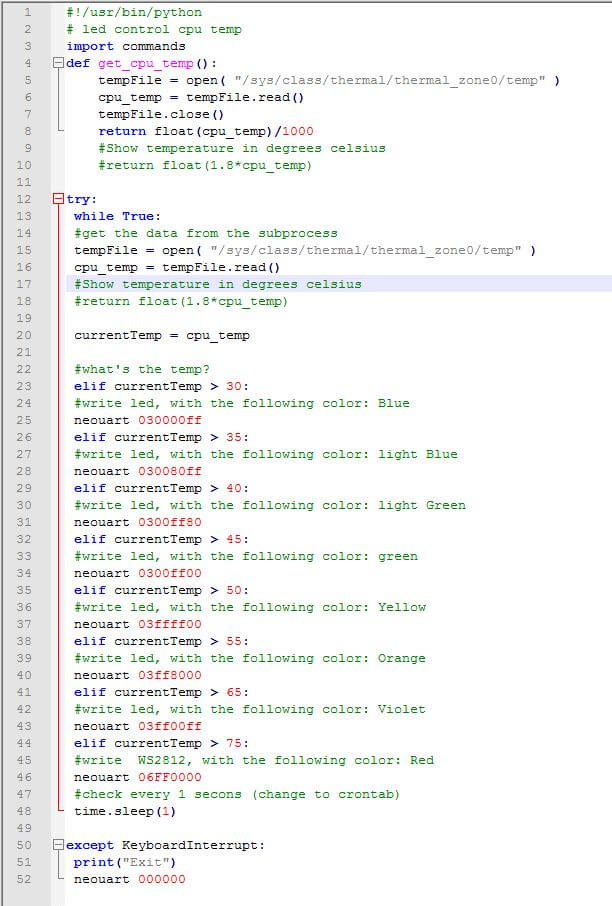612x906 pixels.
Task: Click line number 52 in the gutter
Action: coord(24,879)
